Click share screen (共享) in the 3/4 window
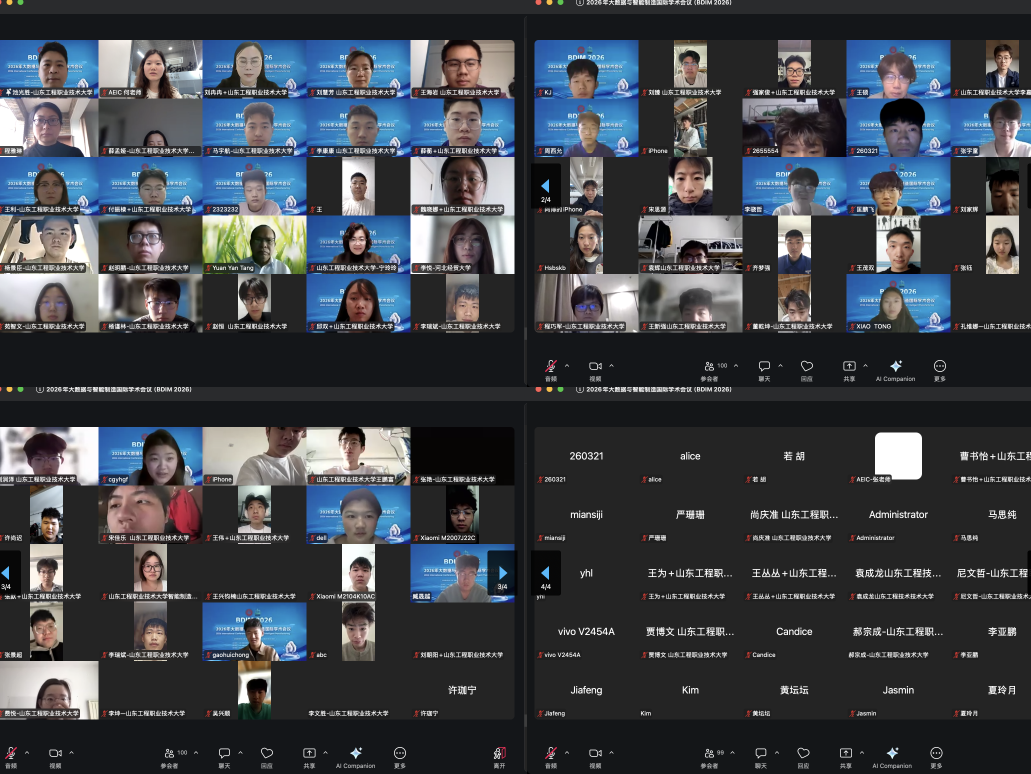Viewport: 1031px width, 774px height. pyautogui.click(x=309, y=754)
